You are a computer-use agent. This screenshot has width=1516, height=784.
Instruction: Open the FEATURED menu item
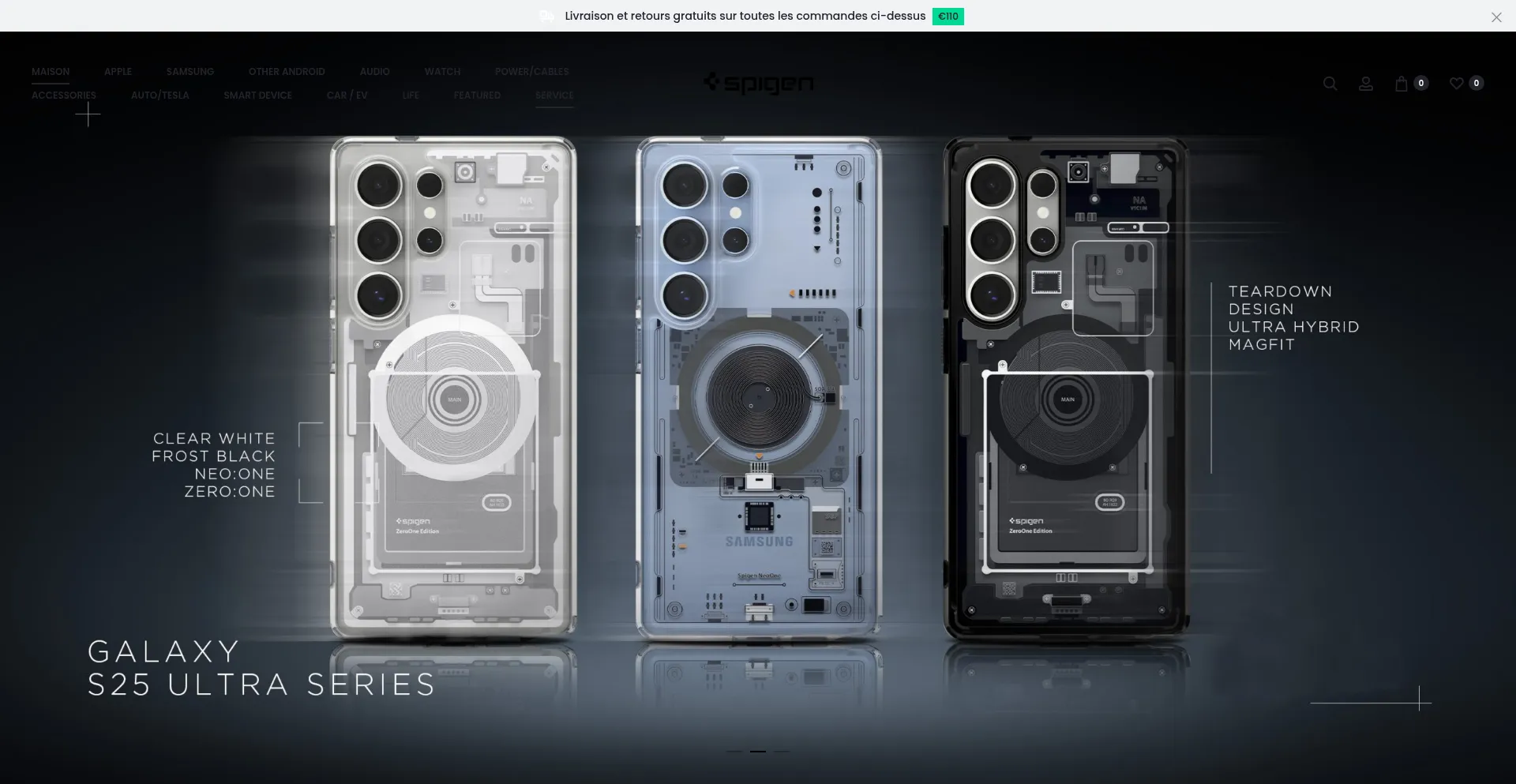tap(477, 95)
